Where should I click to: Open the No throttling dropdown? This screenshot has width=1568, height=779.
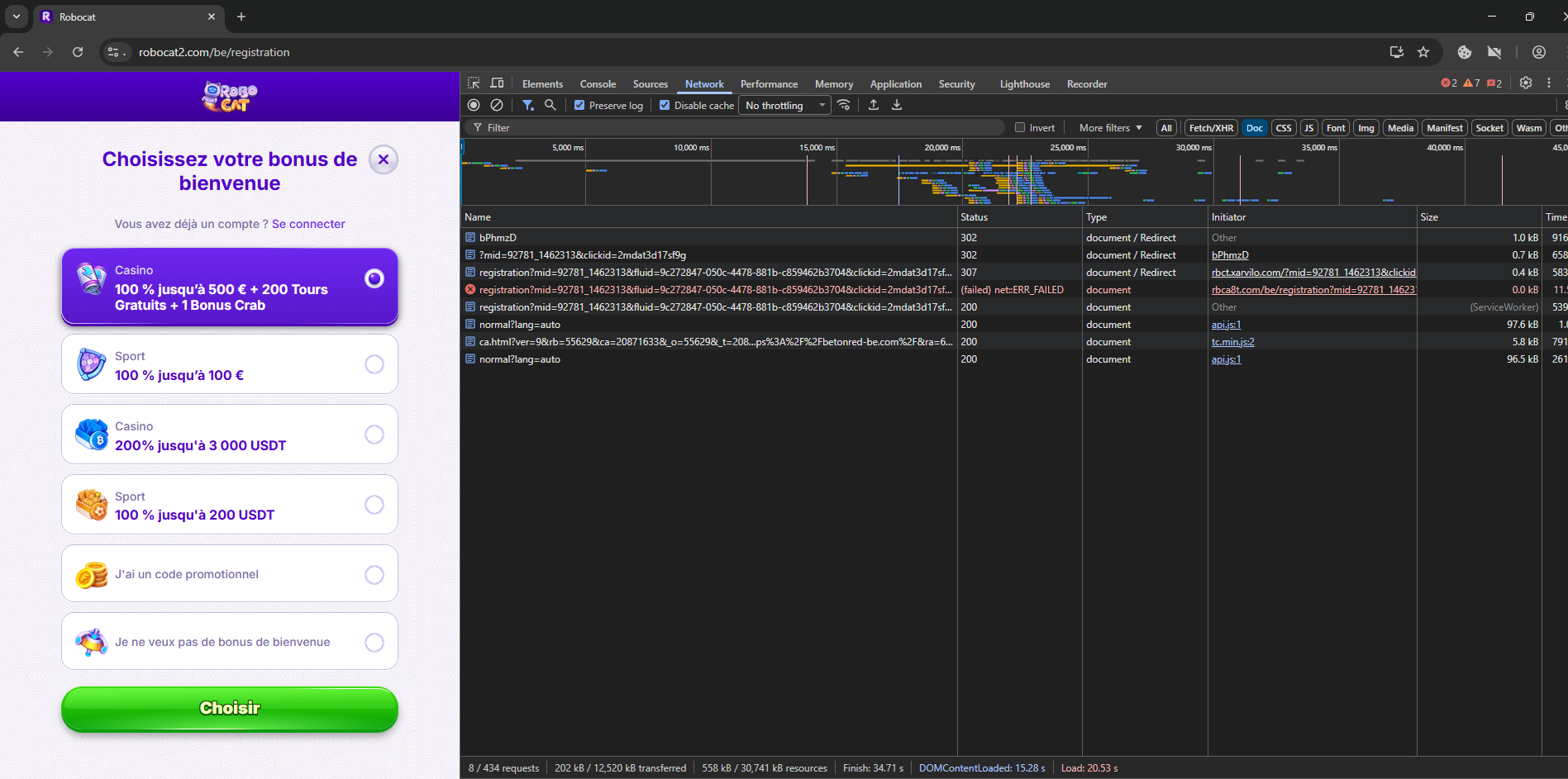784,106
